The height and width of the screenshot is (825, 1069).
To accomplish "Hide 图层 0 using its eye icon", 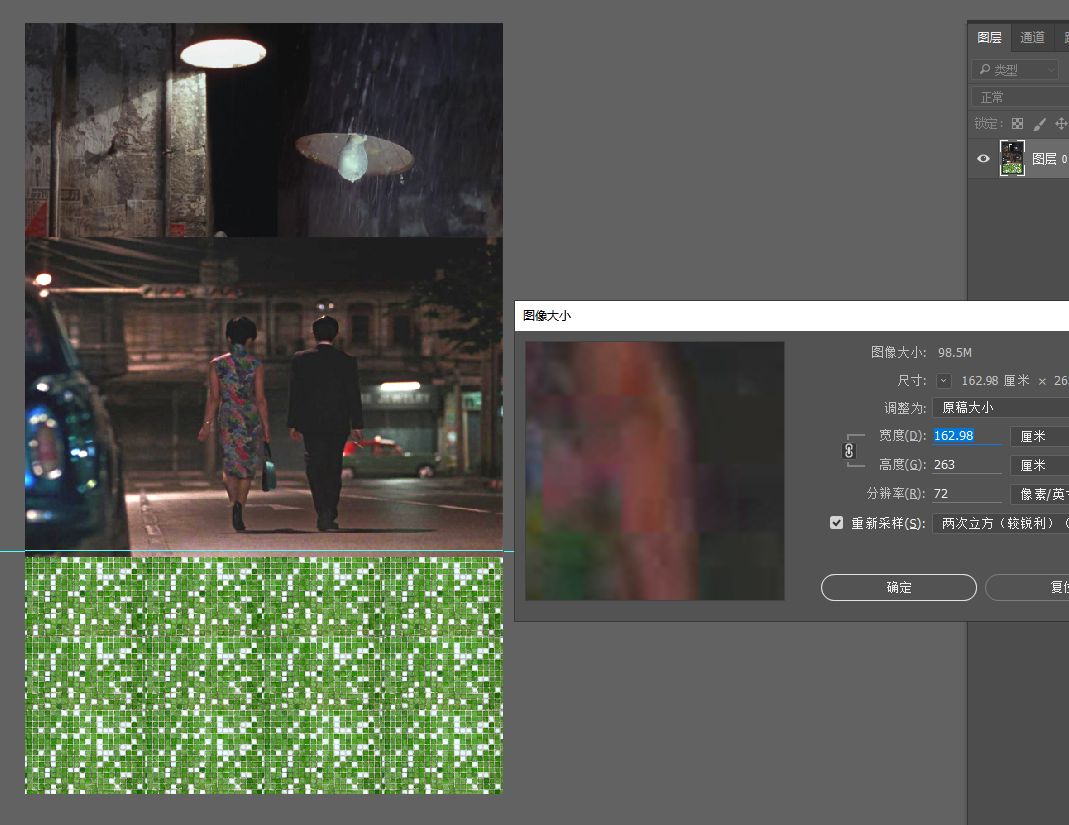I will pos(983,158).
